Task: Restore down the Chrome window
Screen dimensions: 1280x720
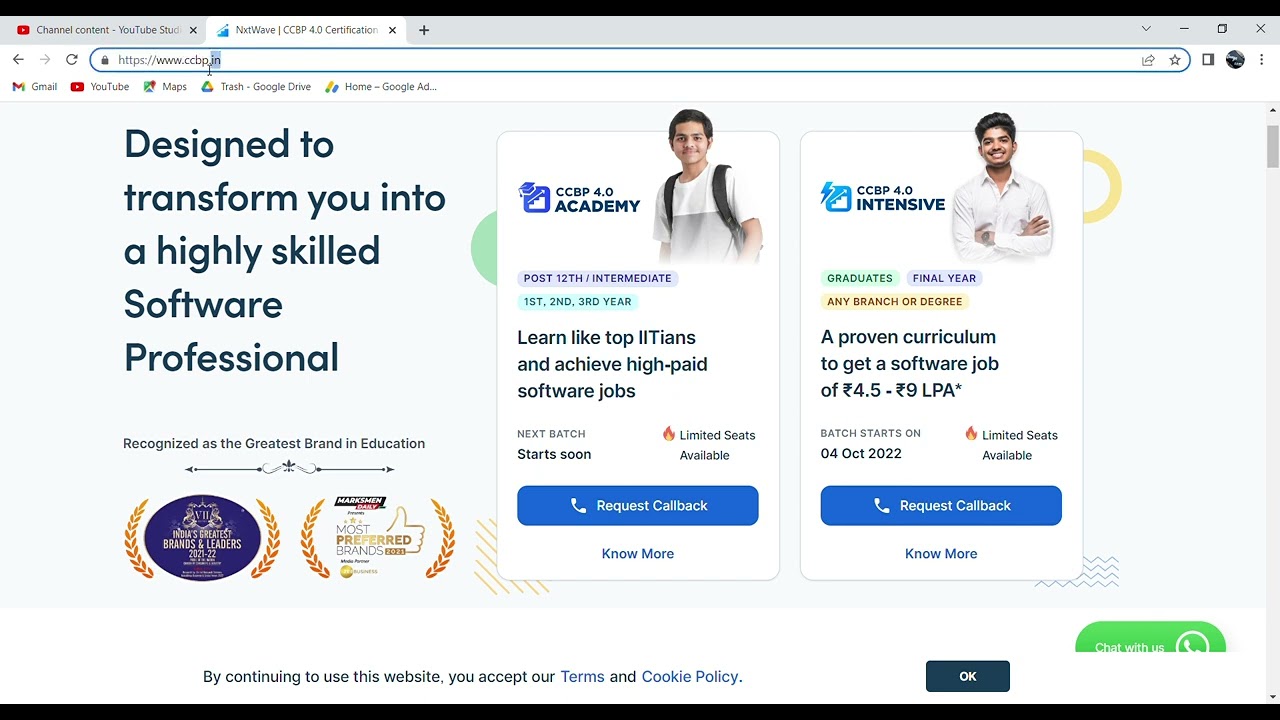Action: [1222, 29]
